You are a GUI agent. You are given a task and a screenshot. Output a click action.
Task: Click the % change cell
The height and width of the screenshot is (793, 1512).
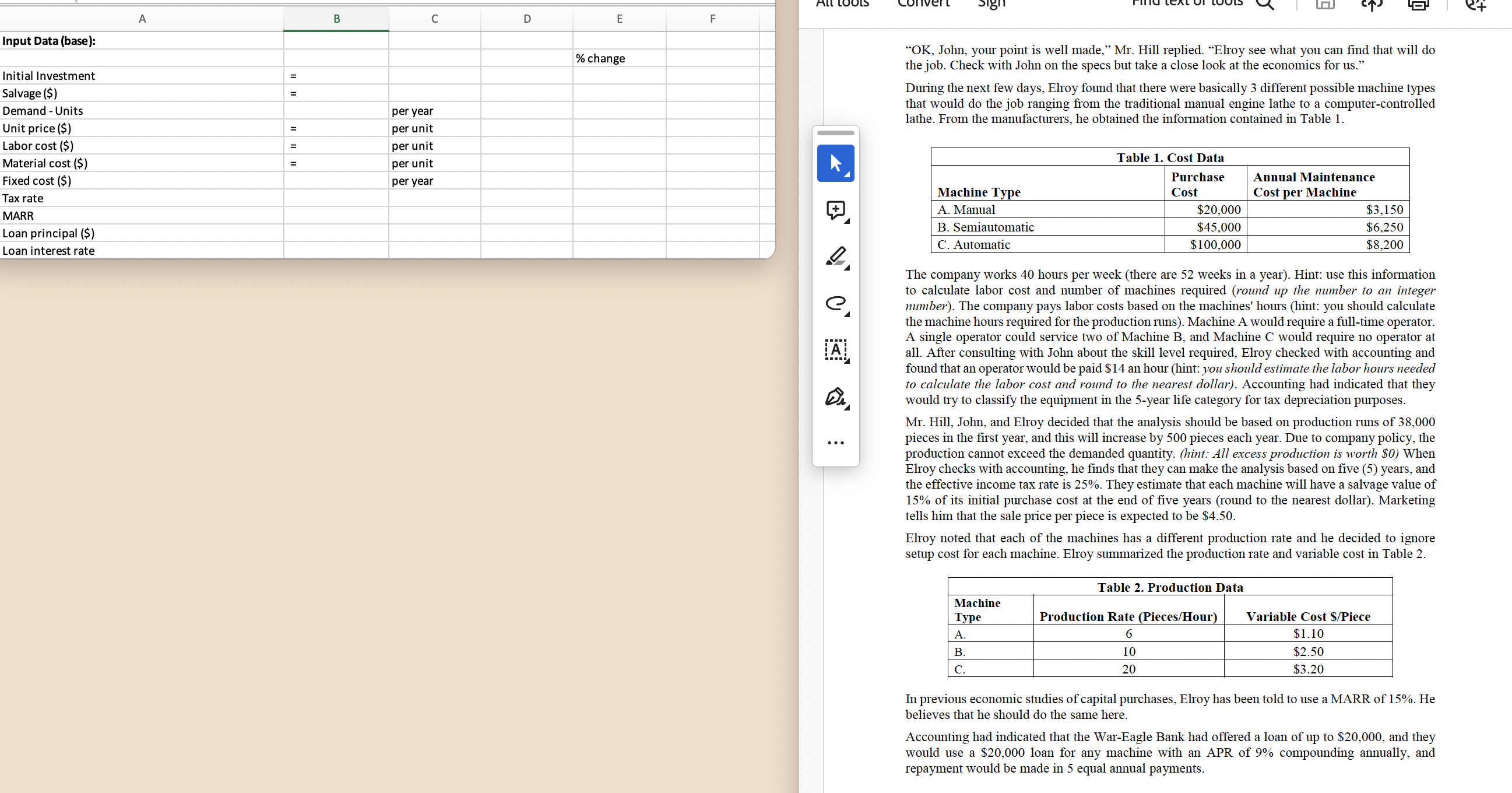(x=600, y=58)
